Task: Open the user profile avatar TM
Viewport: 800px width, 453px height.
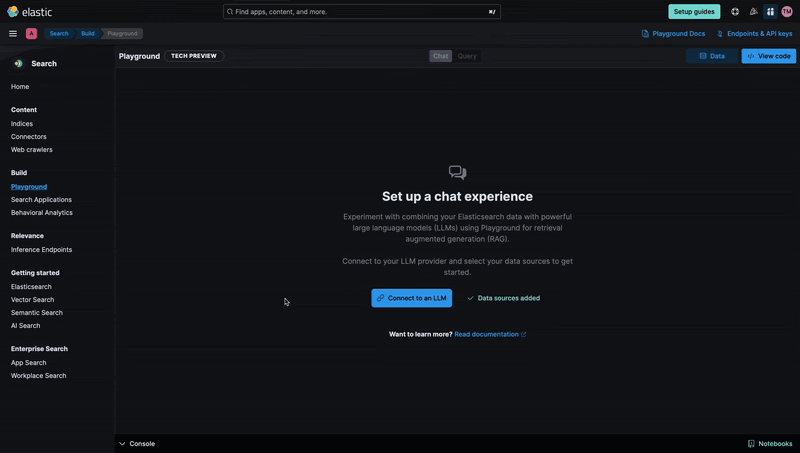Action: [787, 12]
